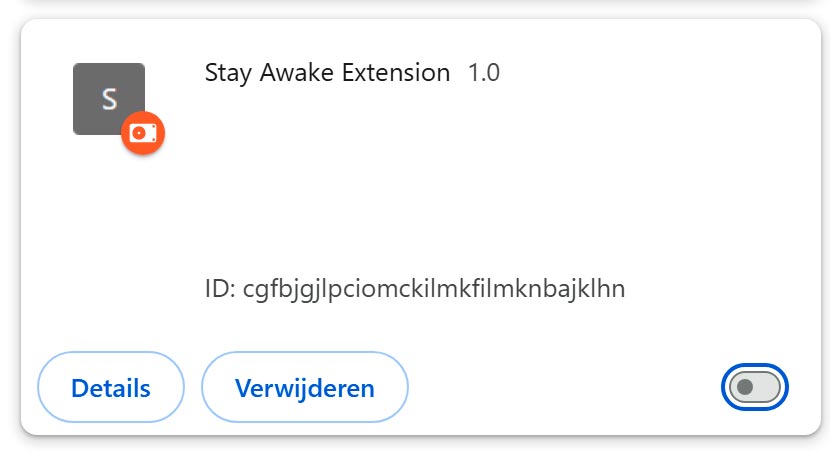
Task: View extension details via Details button
Action: coord(111,387)
